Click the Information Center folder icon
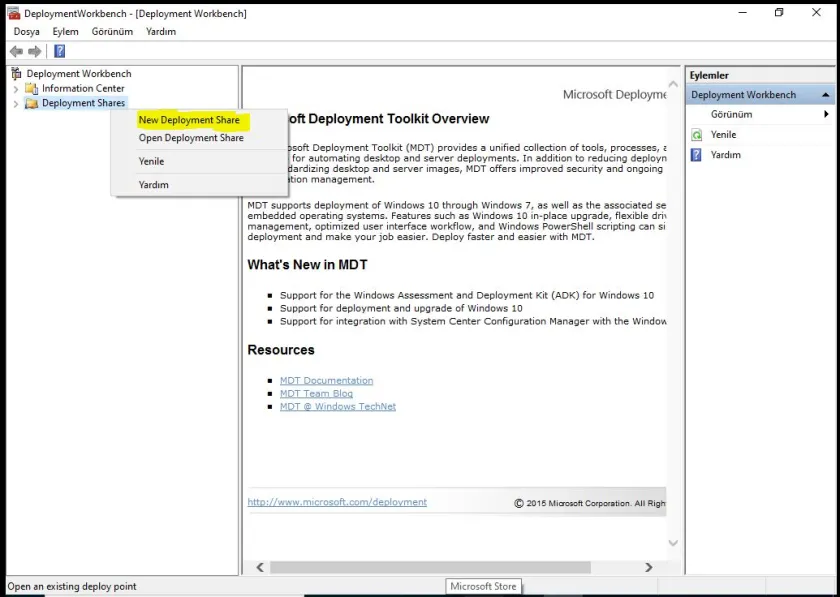The image size is (840, 597). click(31, 88)
